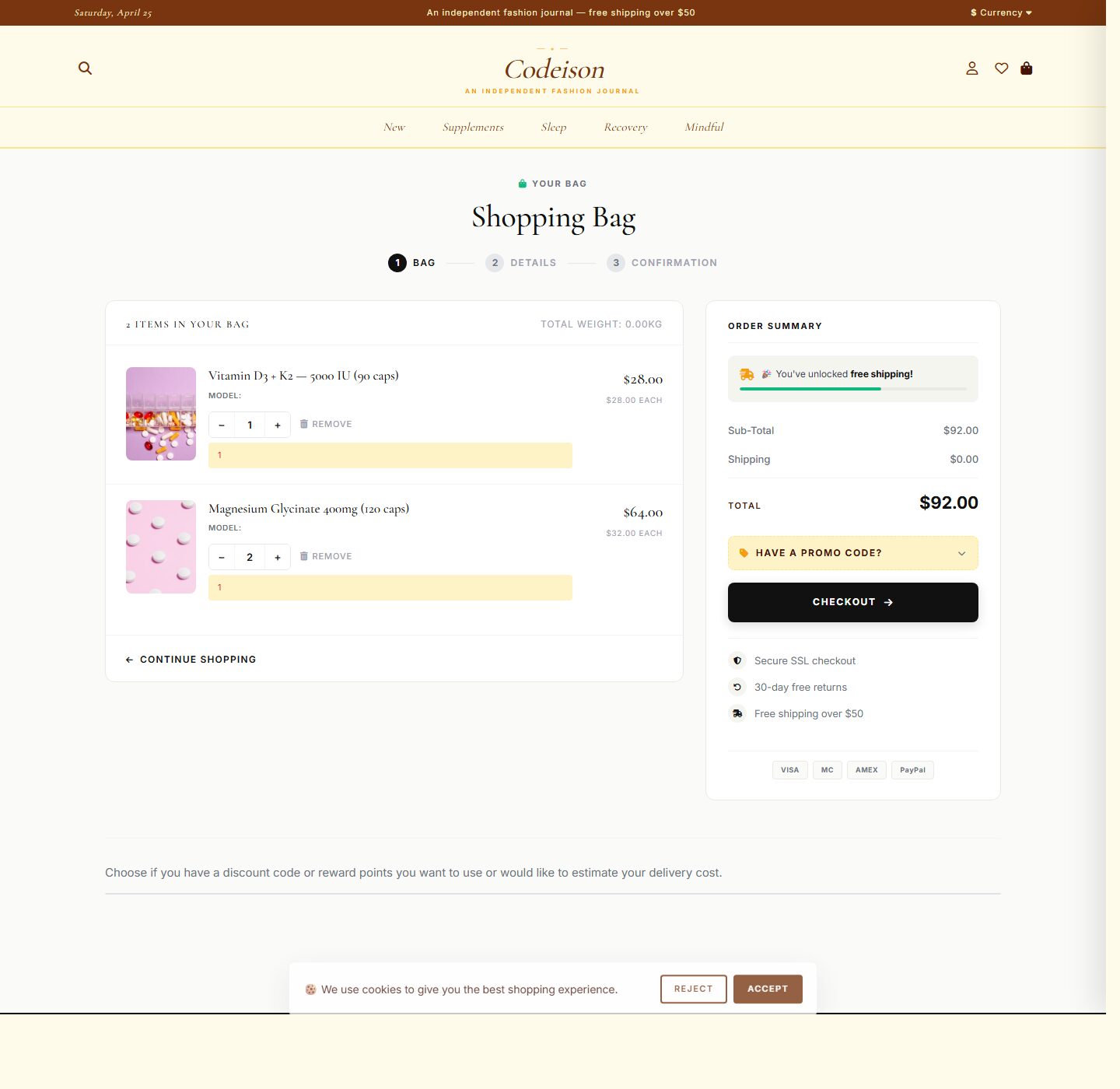Focus the Vitamin D3 quantity field
1120x1089 pixels.
click(x=250, y=425)
